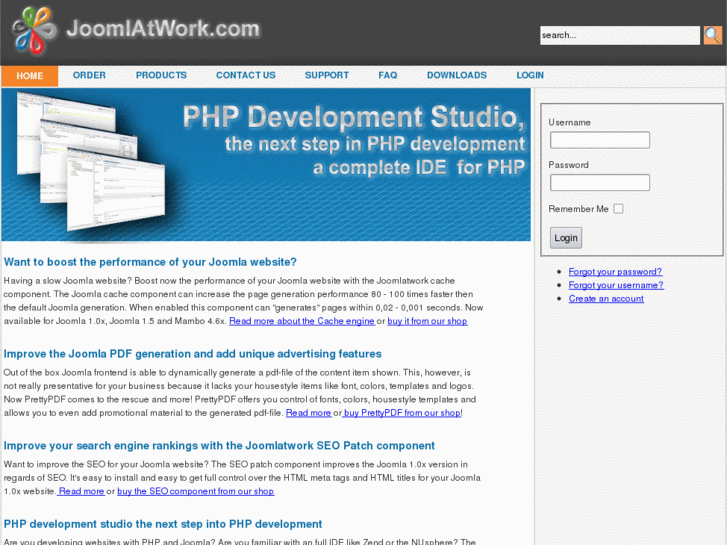
Task: Open the ORDER menu item
Action: pyautogui.click(x=89, y=75)
